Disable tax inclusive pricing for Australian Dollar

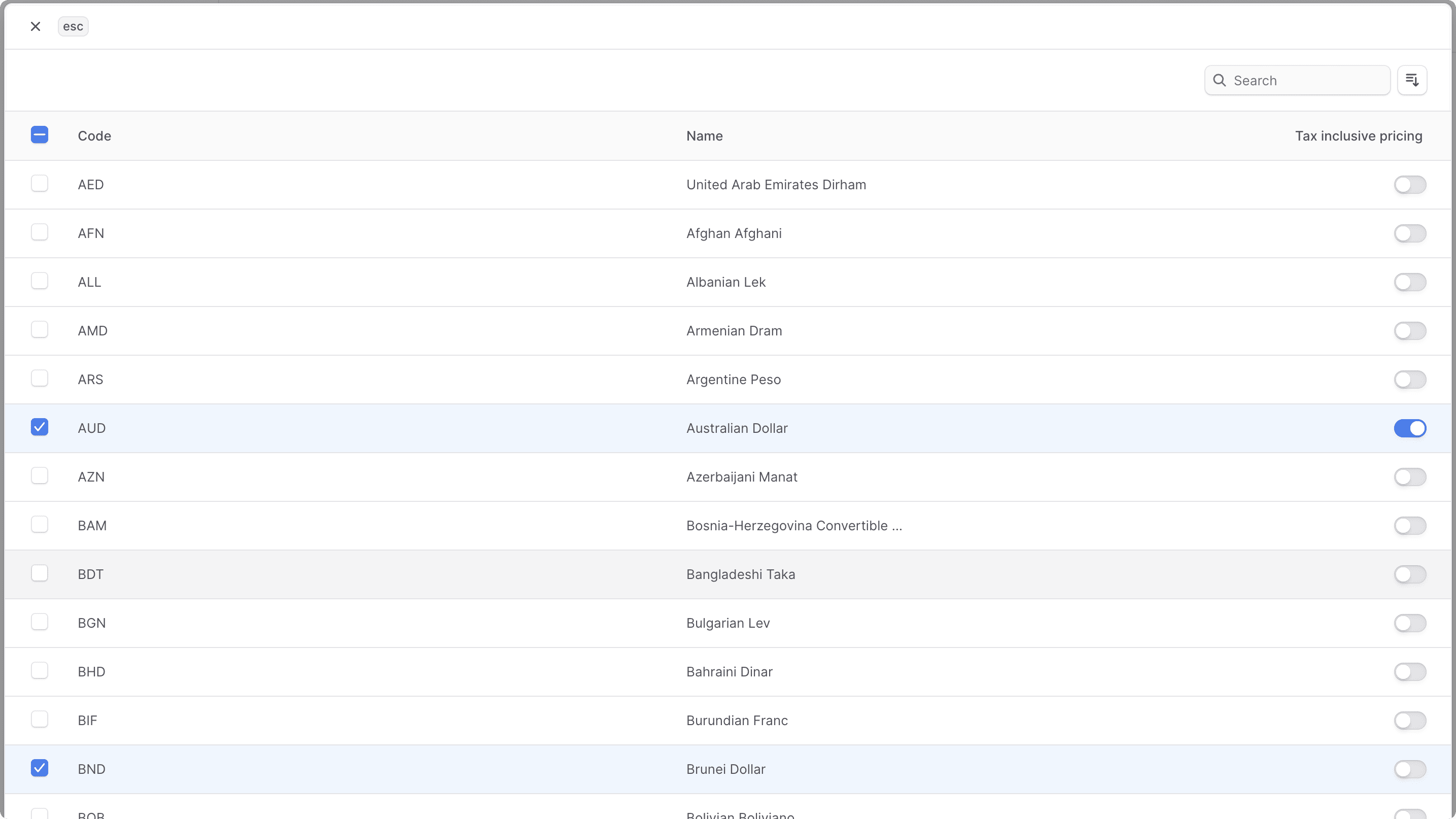pyautogui.click(x=1410, y=428)
